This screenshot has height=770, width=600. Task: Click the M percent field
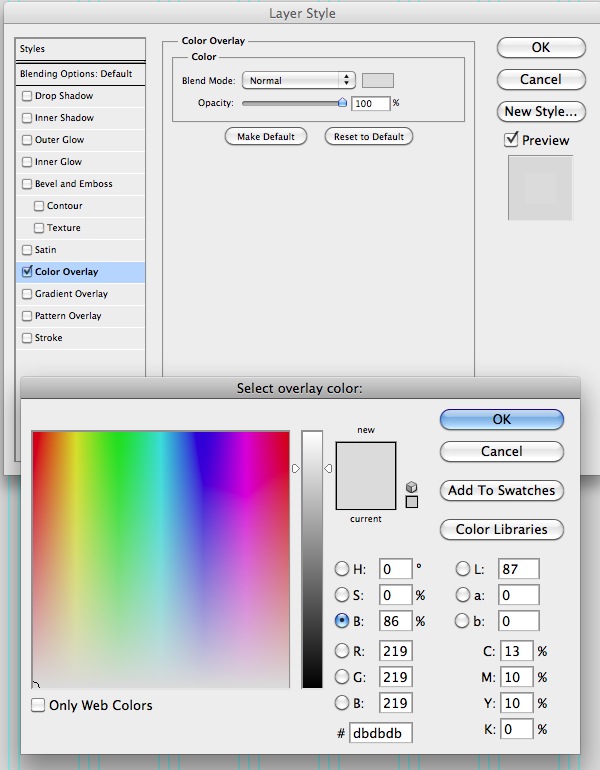tap(517, 677)
